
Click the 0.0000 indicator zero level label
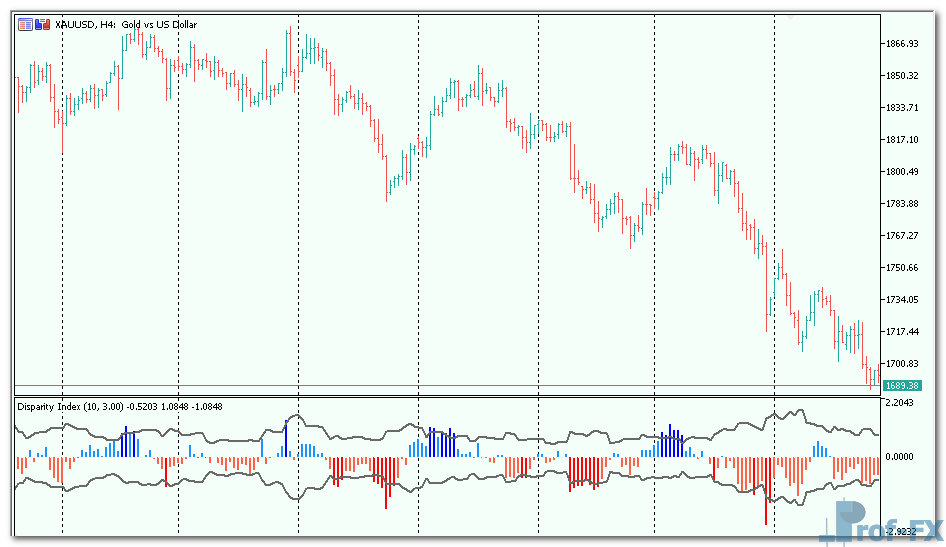(900, 457)
